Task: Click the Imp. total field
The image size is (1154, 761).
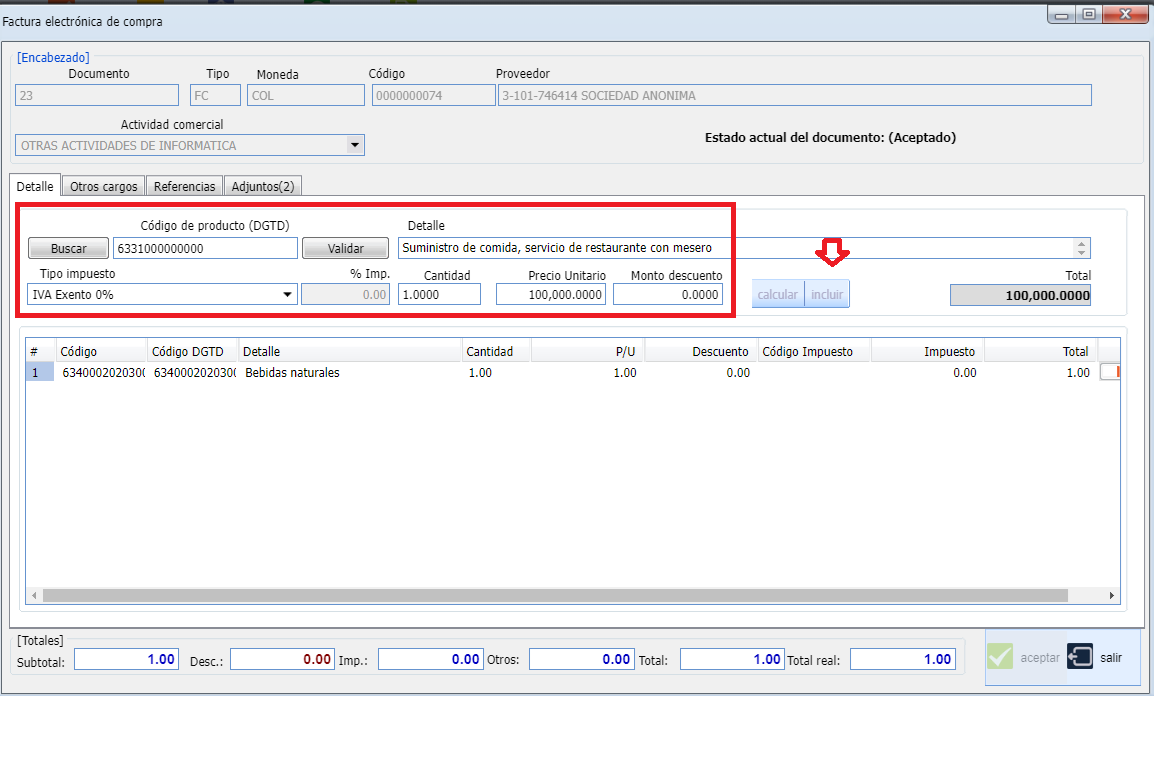Action: pyautogui.click(x=431, y=659)
